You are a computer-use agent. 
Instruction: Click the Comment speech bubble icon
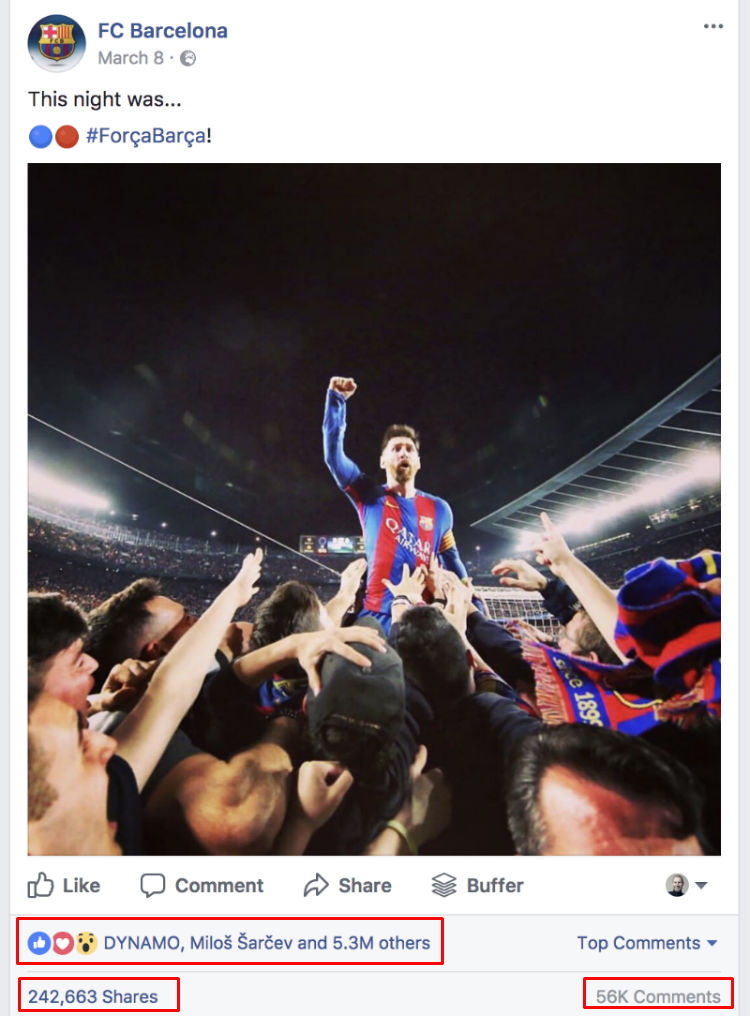[x=153, y=885]
